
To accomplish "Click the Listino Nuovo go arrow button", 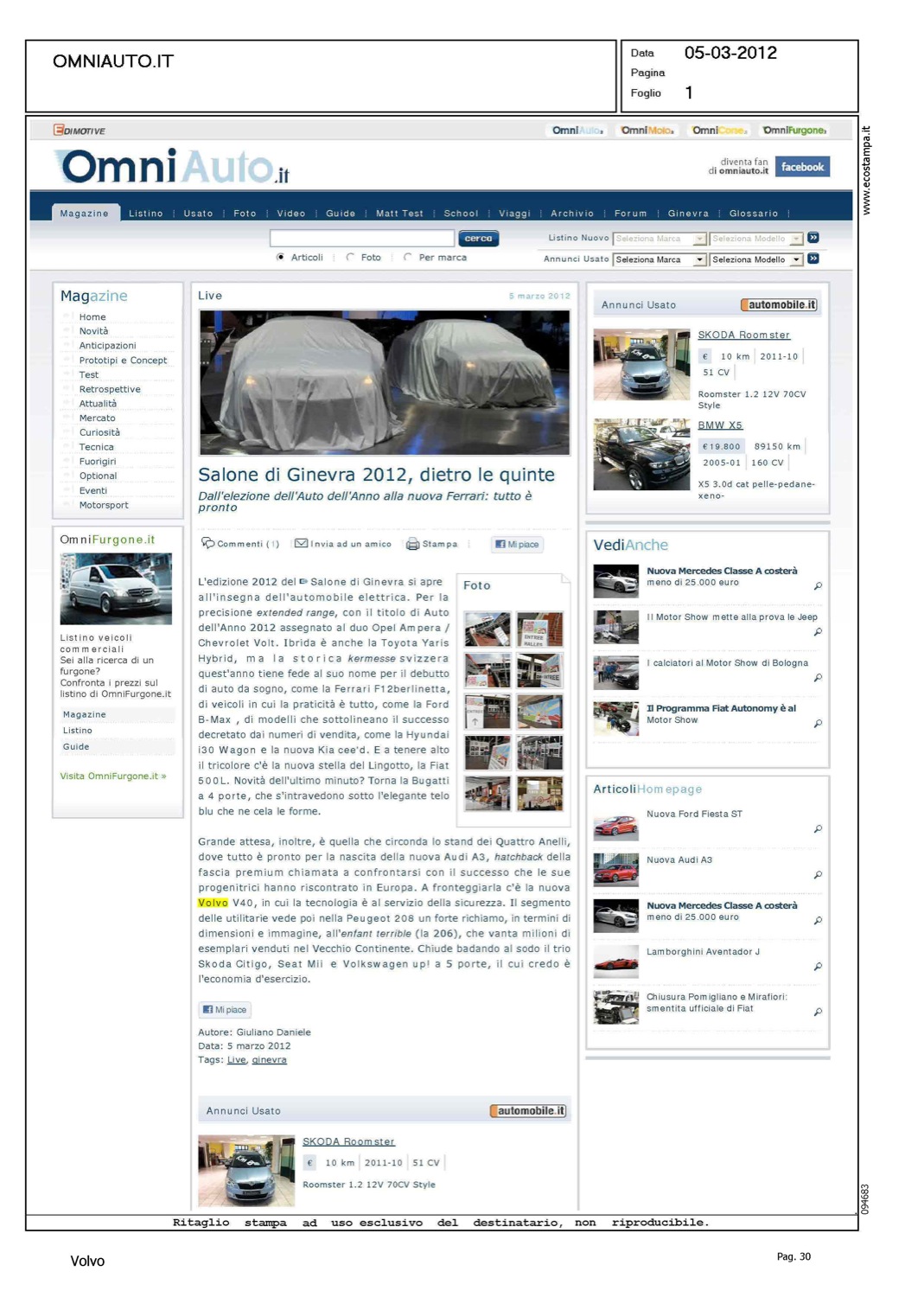I will pyautogui.click(x=813, y=238).
